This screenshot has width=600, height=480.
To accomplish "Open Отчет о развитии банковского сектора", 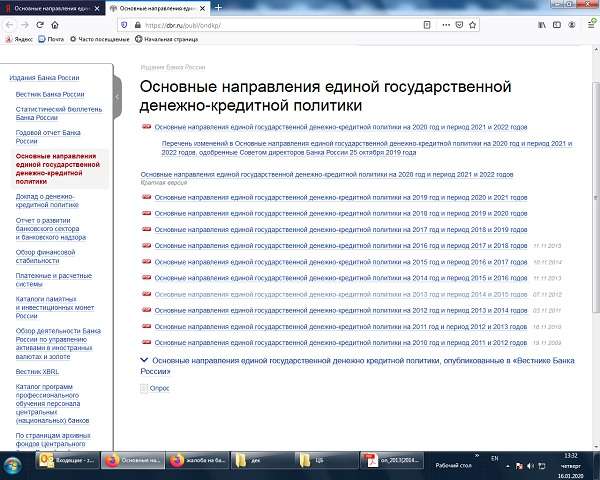I will [x=51, y=229].
